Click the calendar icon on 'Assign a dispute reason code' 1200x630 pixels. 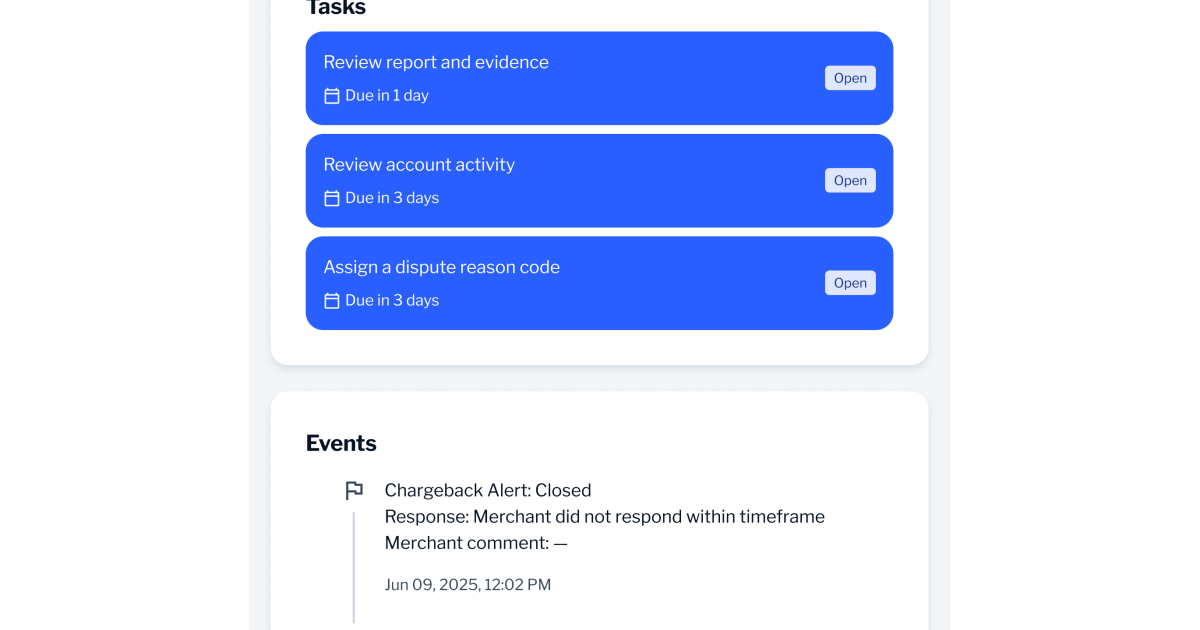point(331,300)
